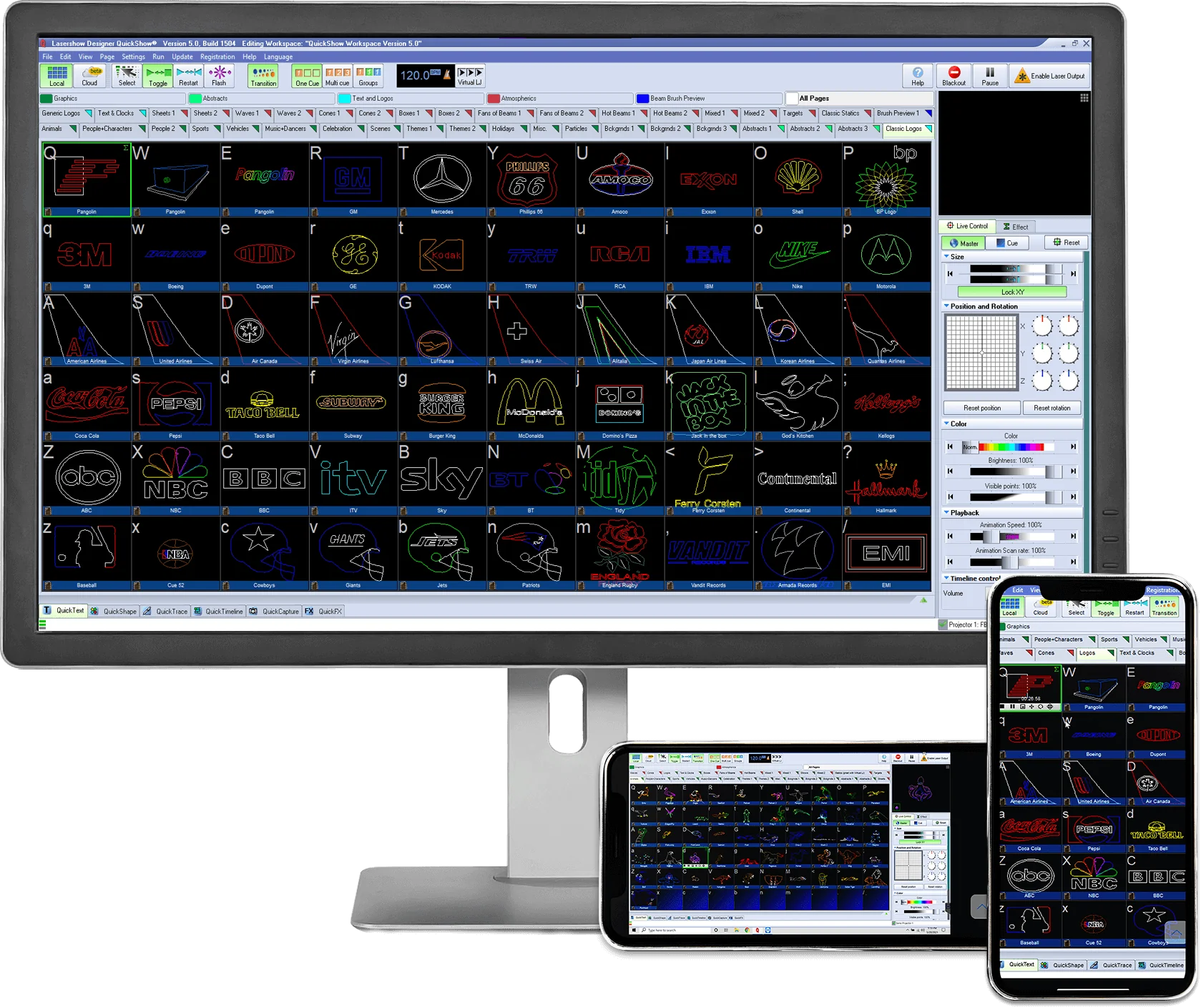Trigger the NBC cue thumbnail on the phone
The image size is (1201, 1008).
pyautogui.click(x=1094, y=876)
